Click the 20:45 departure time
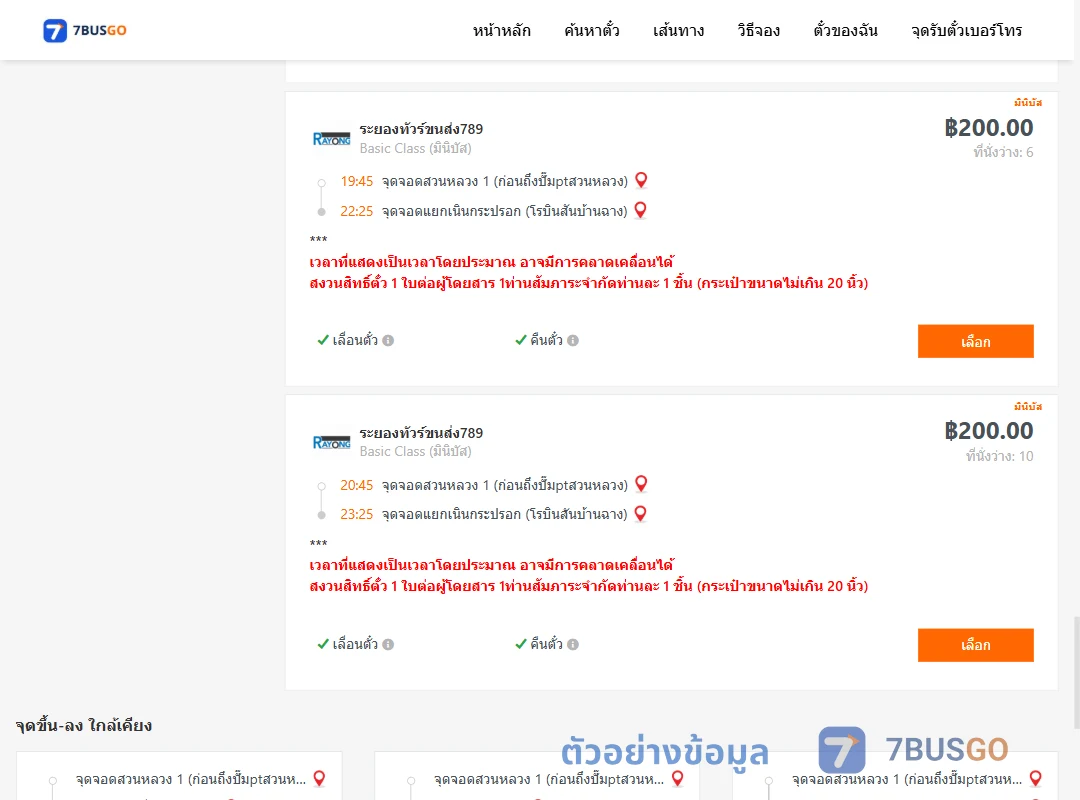1080x800 pixels. (x=356, y=485)
